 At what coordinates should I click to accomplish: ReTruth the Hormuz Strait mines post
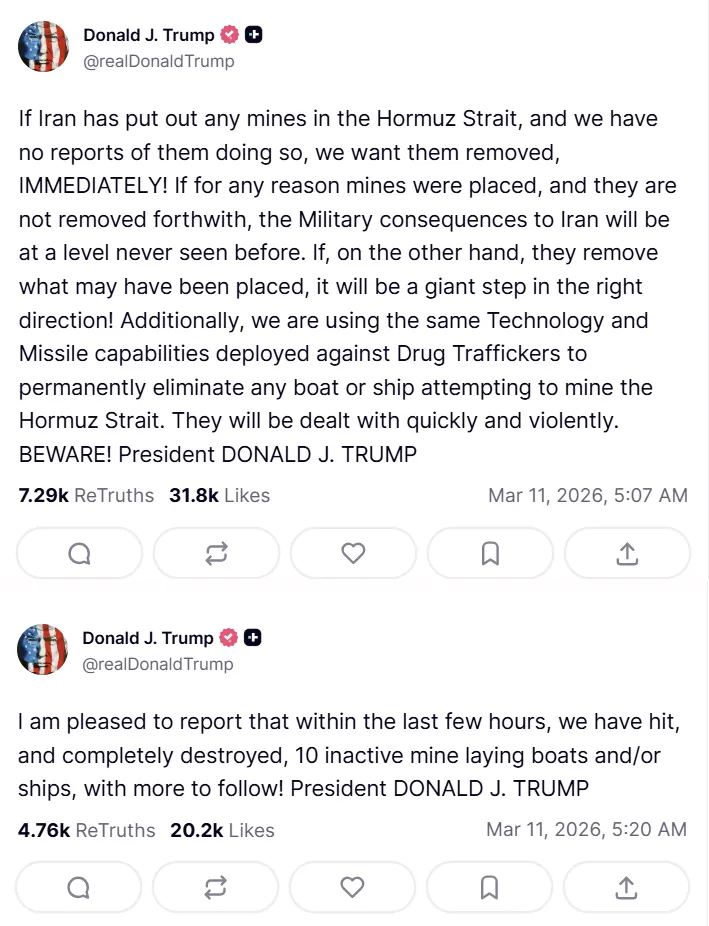coord(216,553)
